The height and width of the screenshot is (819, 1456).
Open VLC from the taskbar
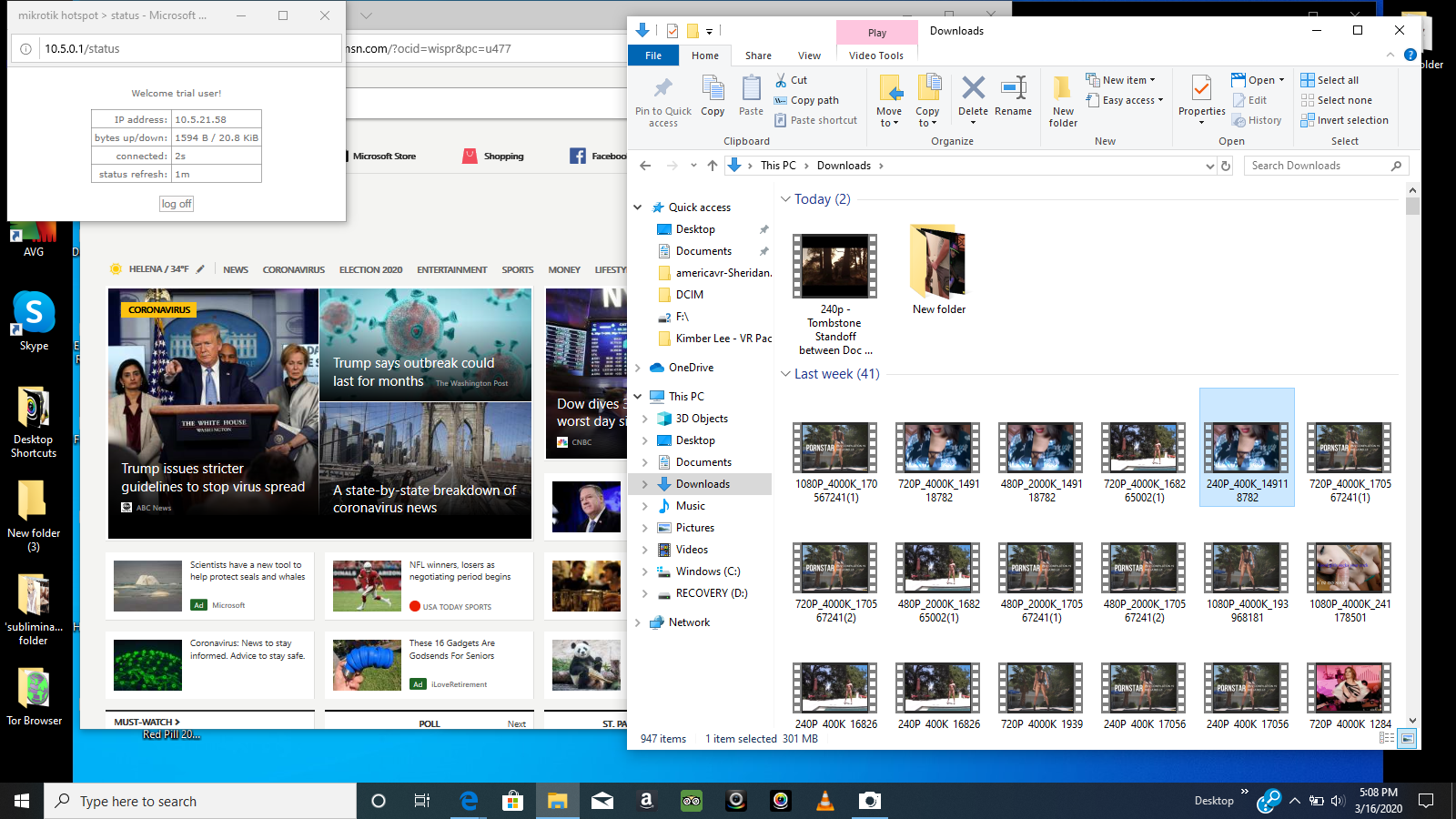click(825, 801)
